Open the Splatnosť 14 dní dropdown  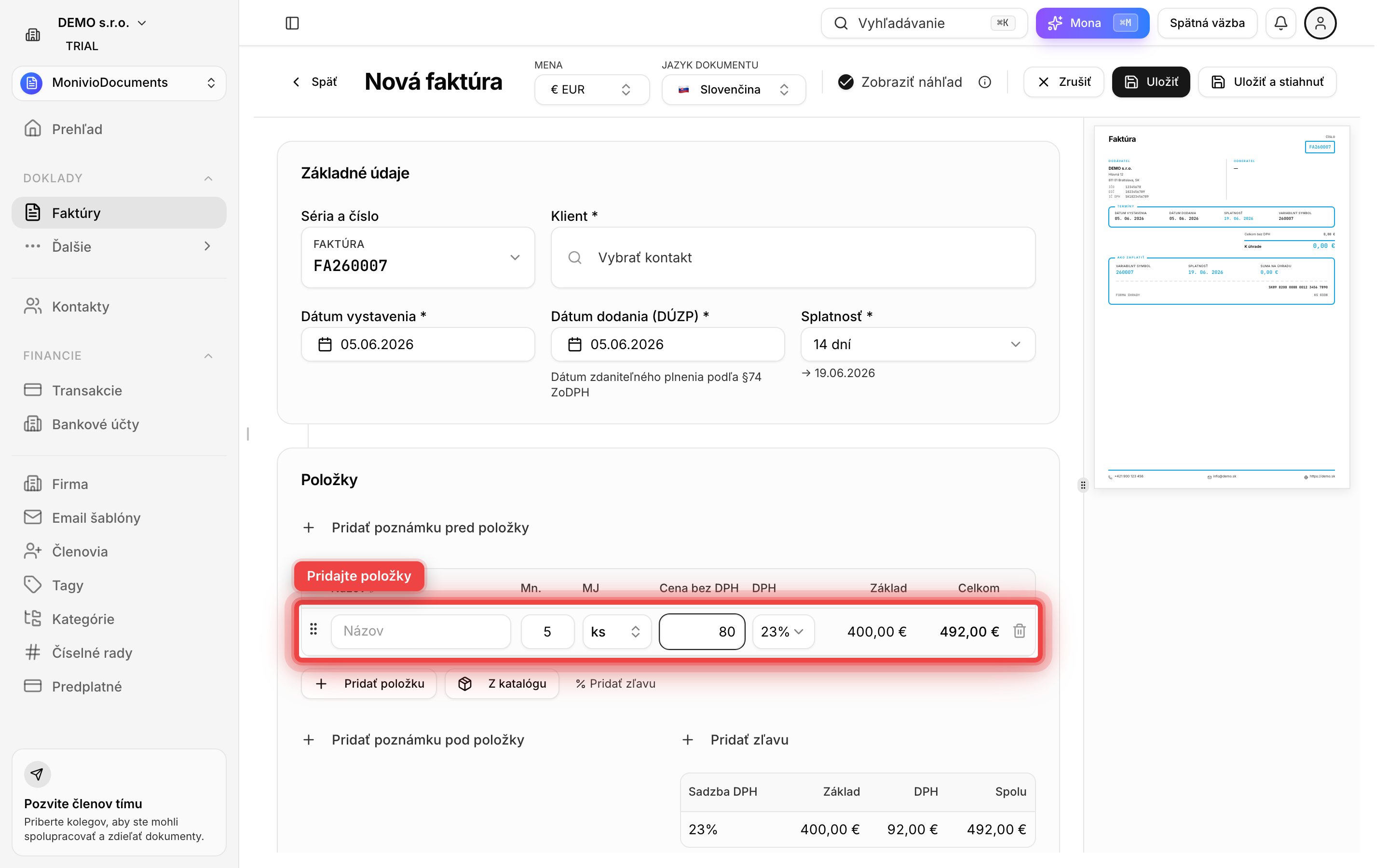pyautogui.click(x=918, y=344)
